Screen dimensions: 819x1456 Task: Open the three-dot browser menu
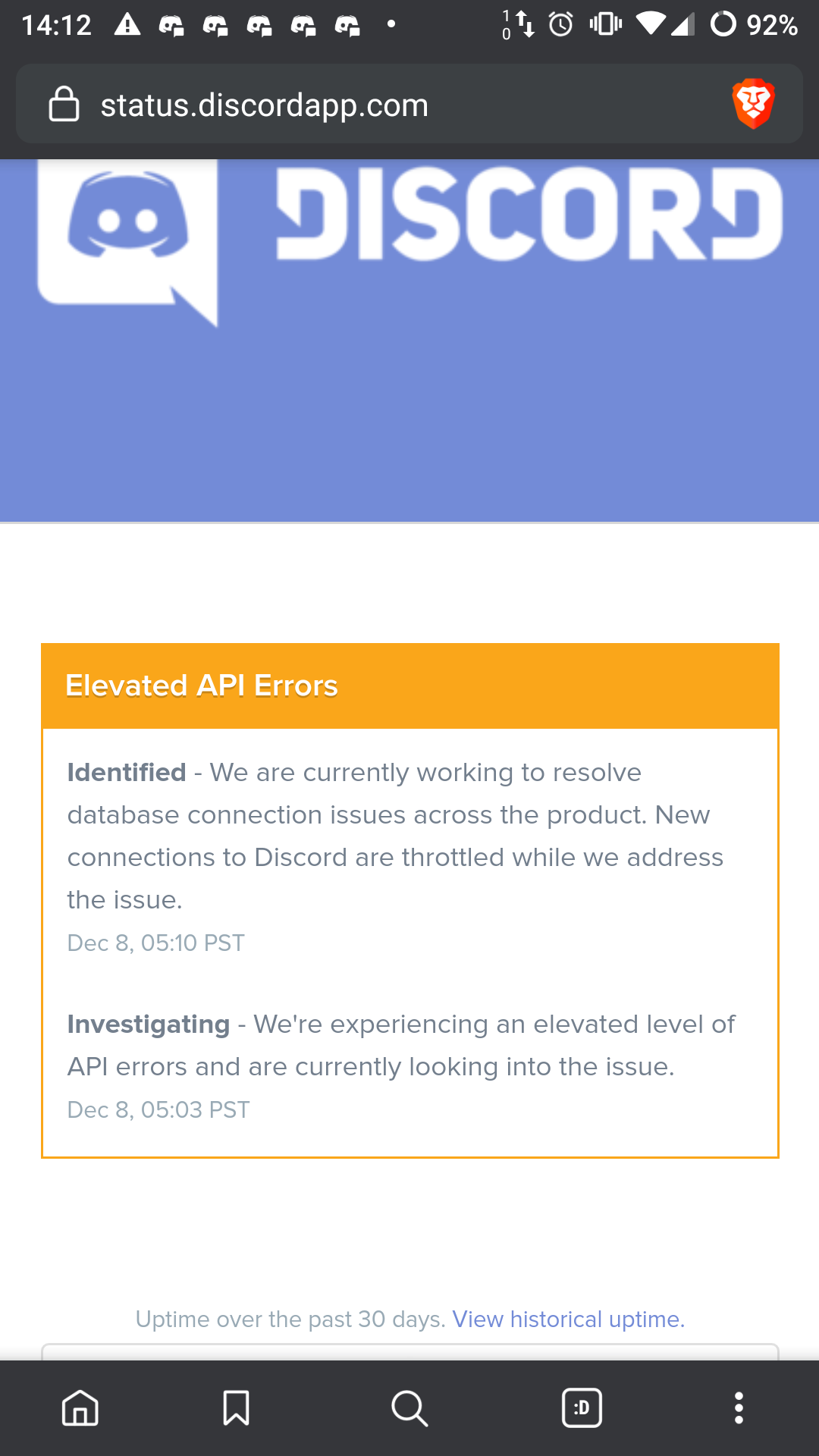[739, 1408]
